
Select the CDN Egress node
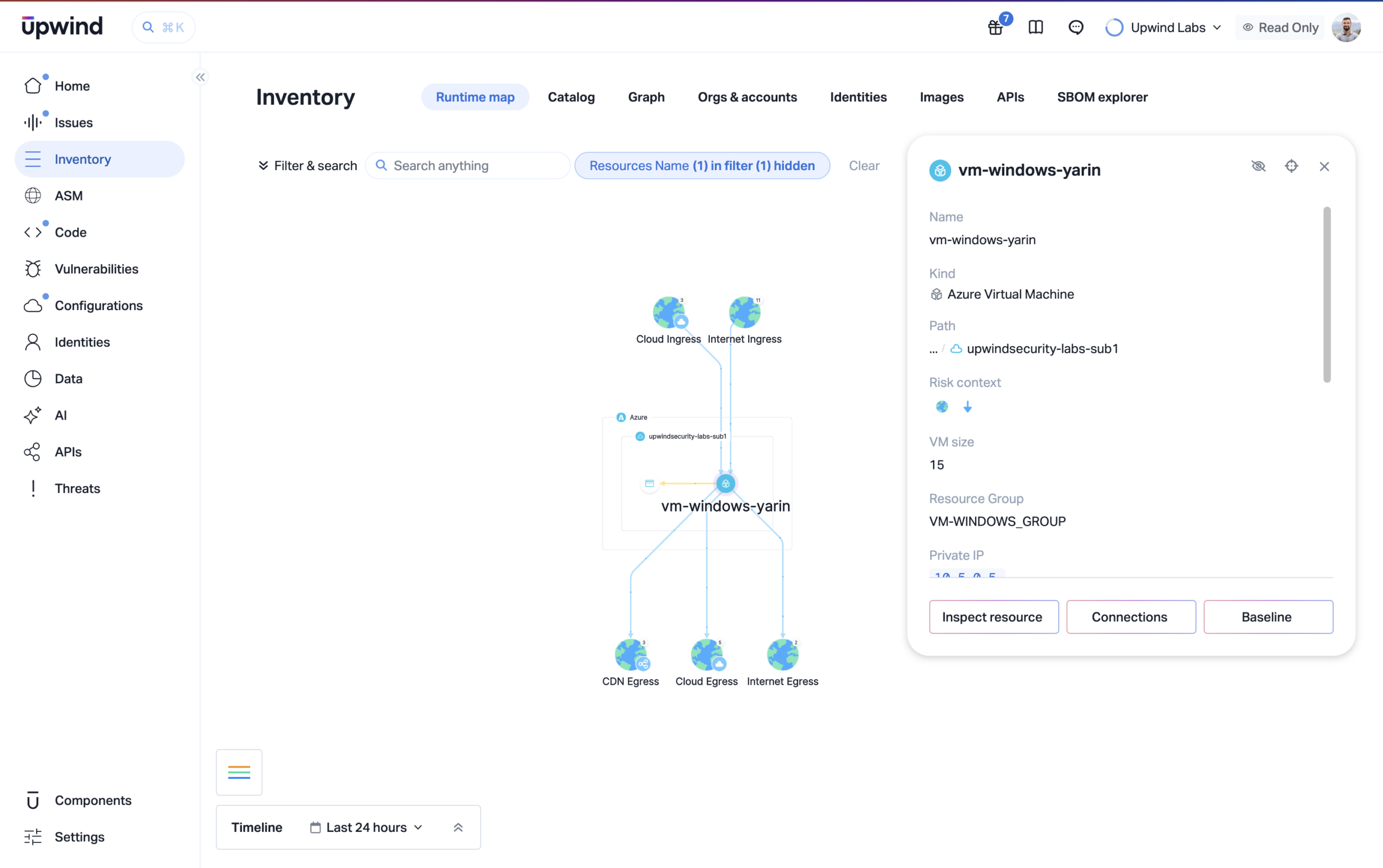[x=630, y=655]
